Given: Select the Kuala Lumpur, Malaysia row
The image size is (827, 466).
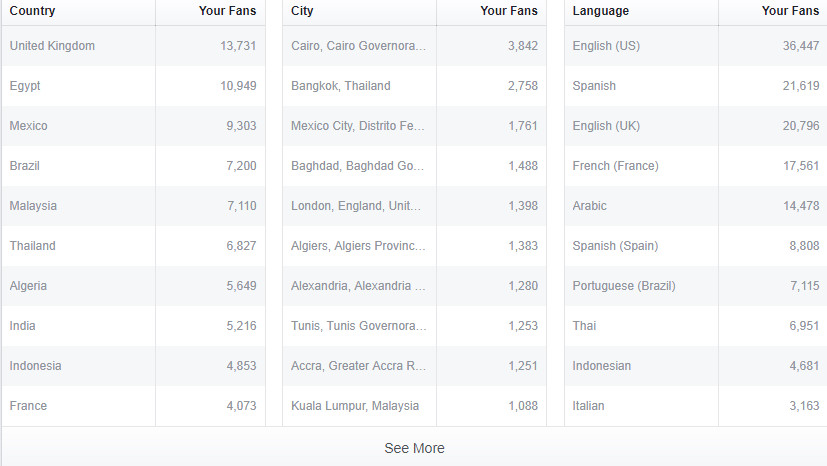Looking at the screenshot, I should pyautogui.click(x=355, y=406).
